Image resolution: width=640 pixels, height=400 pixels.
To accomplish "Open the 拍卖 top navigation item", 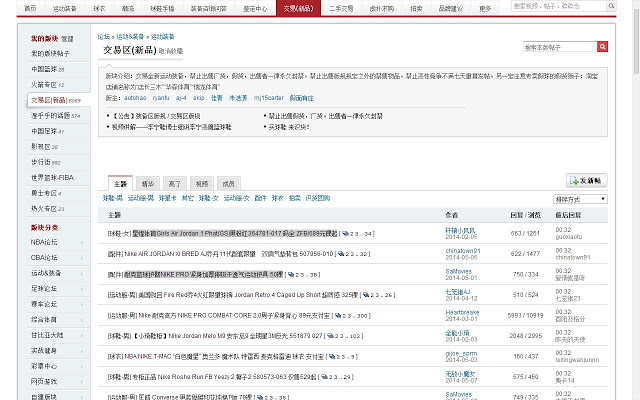I will click(416, 8).
